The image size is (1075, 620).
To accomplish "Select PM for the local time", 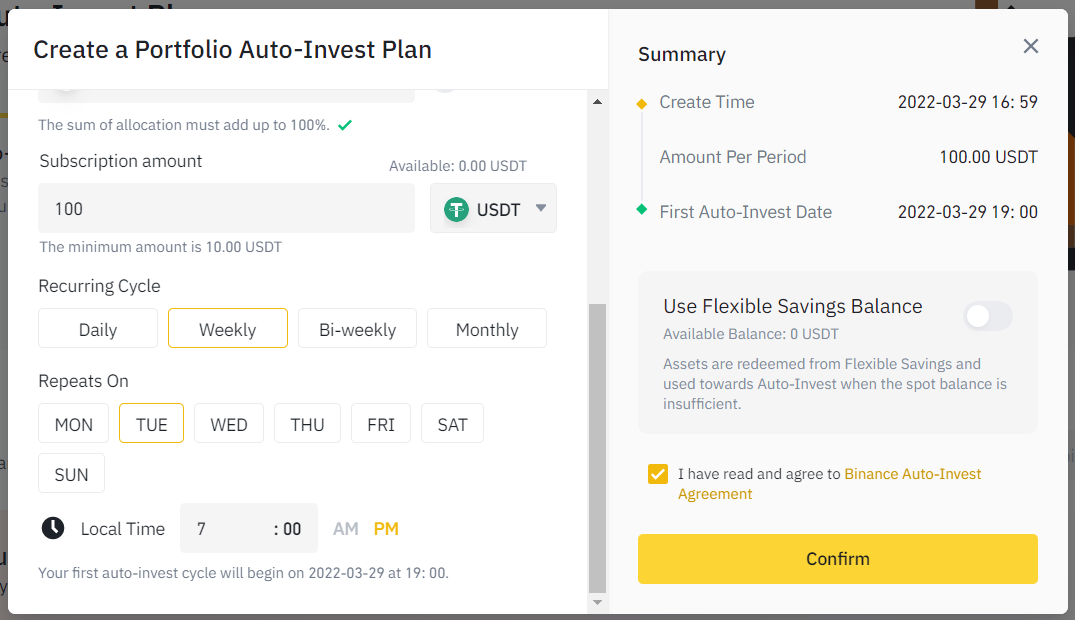I will [x=386, y=529].
